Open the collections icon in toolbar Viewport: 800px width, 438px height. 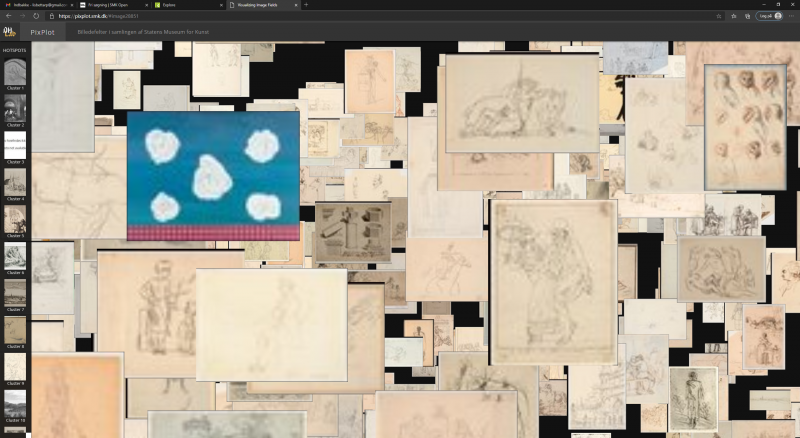[x=747, y=16]
